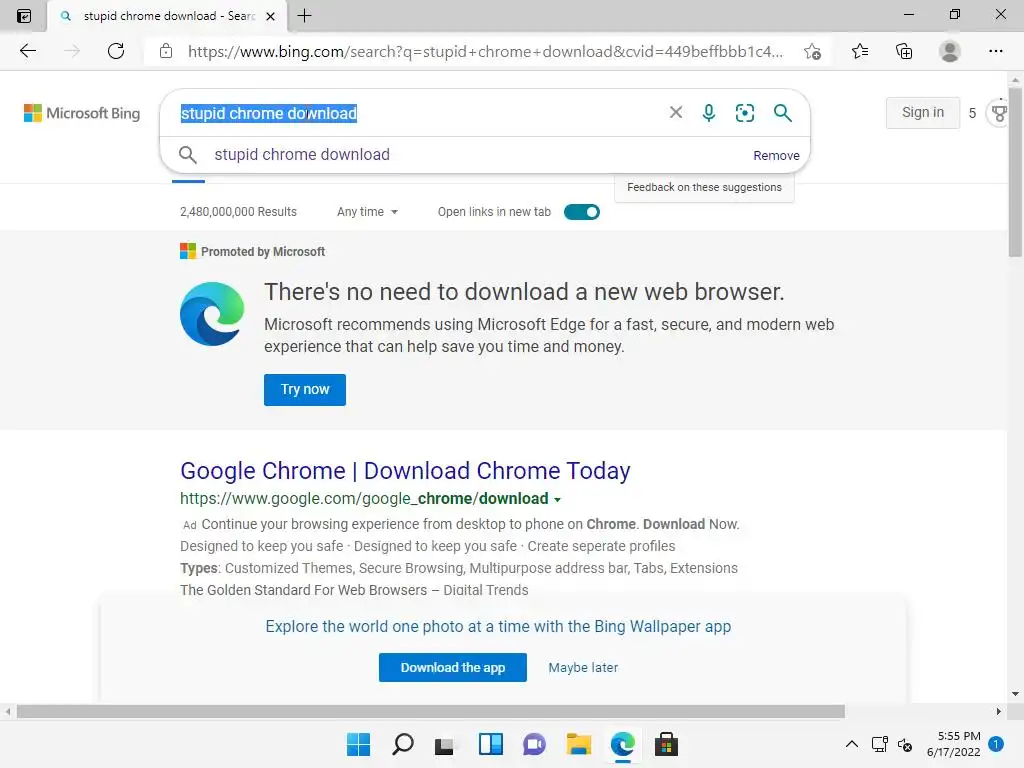Select the stupid chrome download tab
The height and width of the screenshot is (768, 1024).
pyautogui.click(x=167, y=16)
